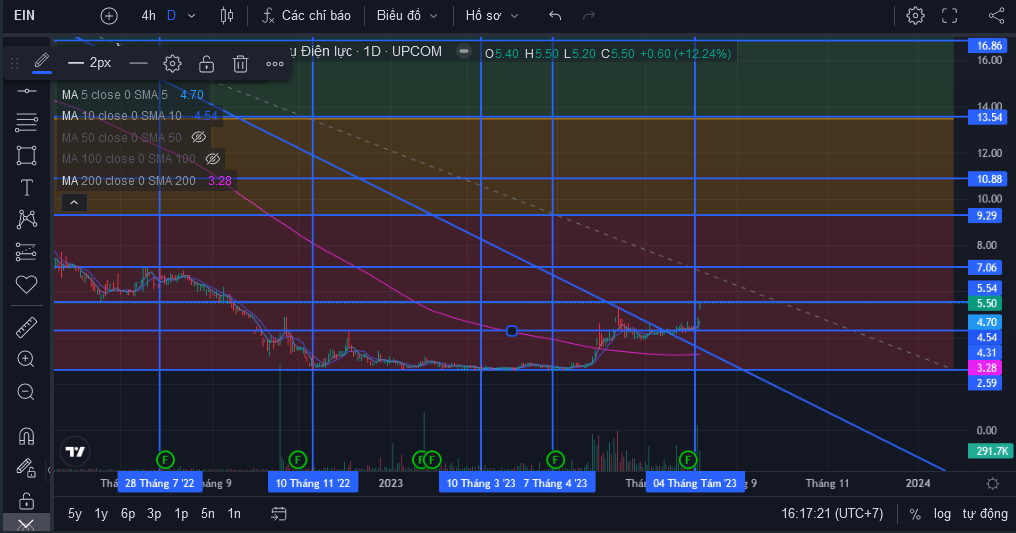Image resolution: width=1016 pixels, height=533 pixels.
Task: Open the candlestick chart style selector
Action: 227,16
